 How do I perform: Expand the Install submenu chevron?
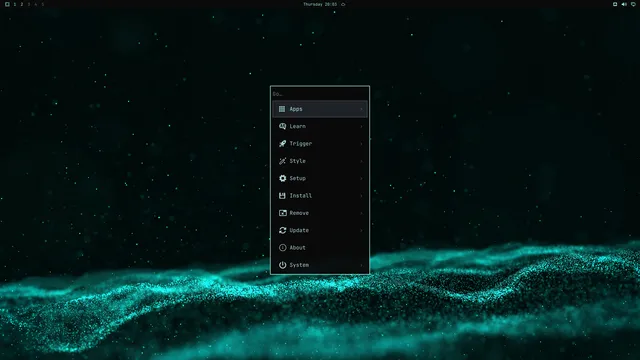click(x=361, y=196)
